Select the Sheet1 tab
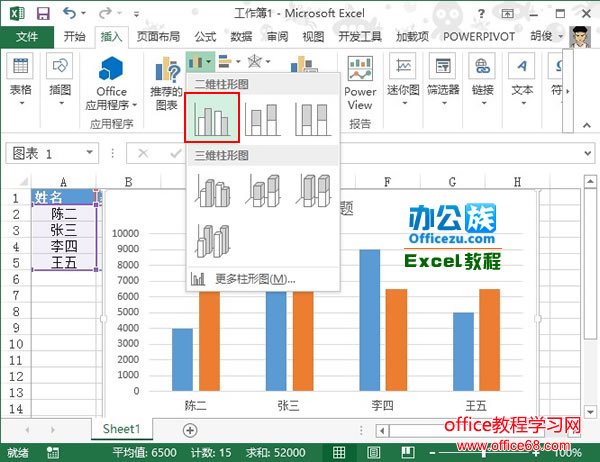This screenshot has height=462, width=600. click(x=122, y=429)
